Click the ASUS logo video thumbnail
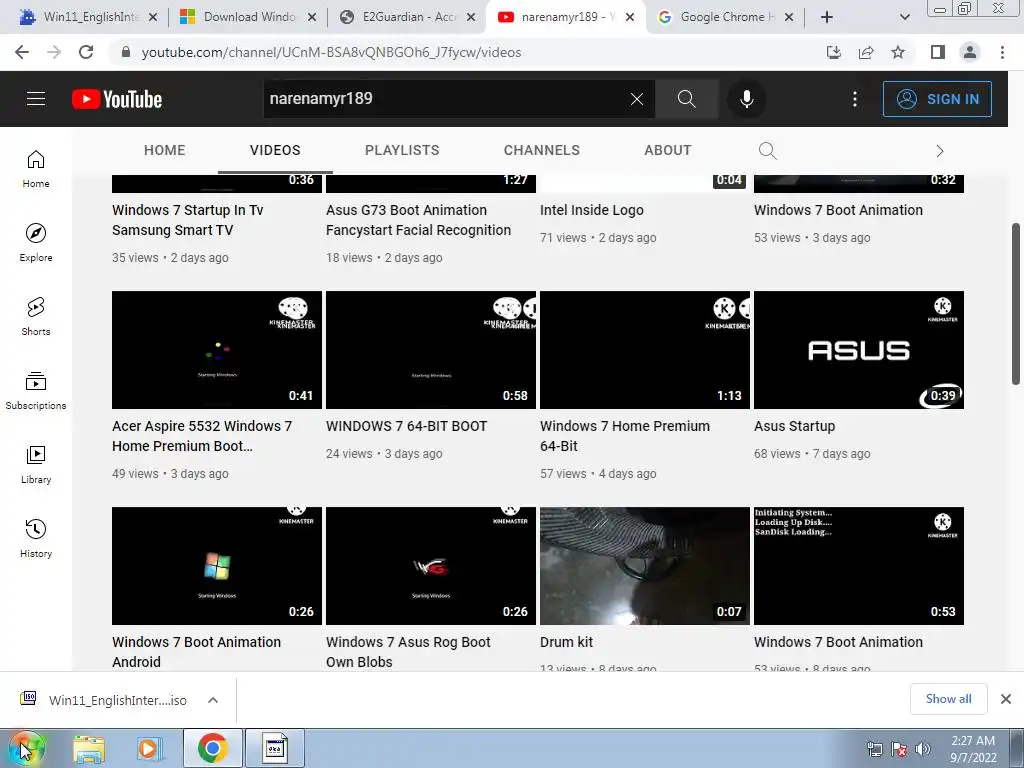The height and width of the screenshot is (768, 1024). coord(859,350)
